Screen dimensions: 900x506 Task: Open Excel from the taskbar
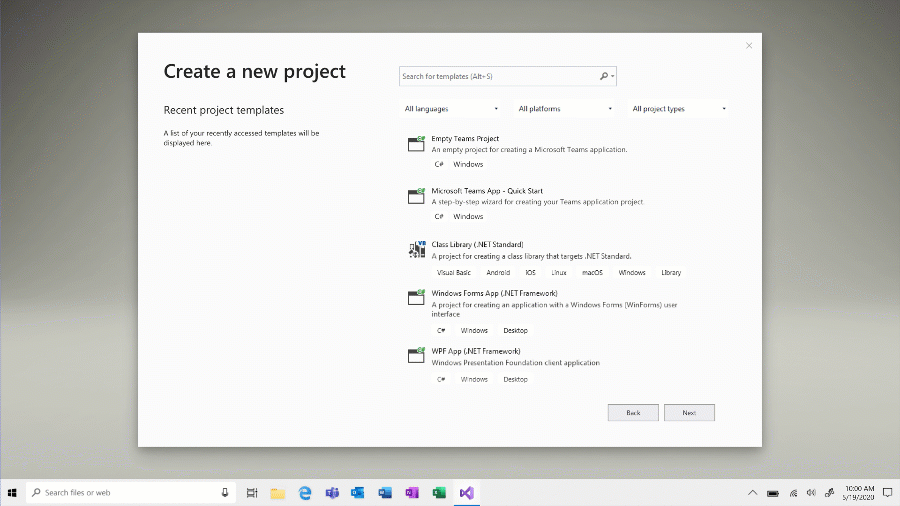coord(439,493)
